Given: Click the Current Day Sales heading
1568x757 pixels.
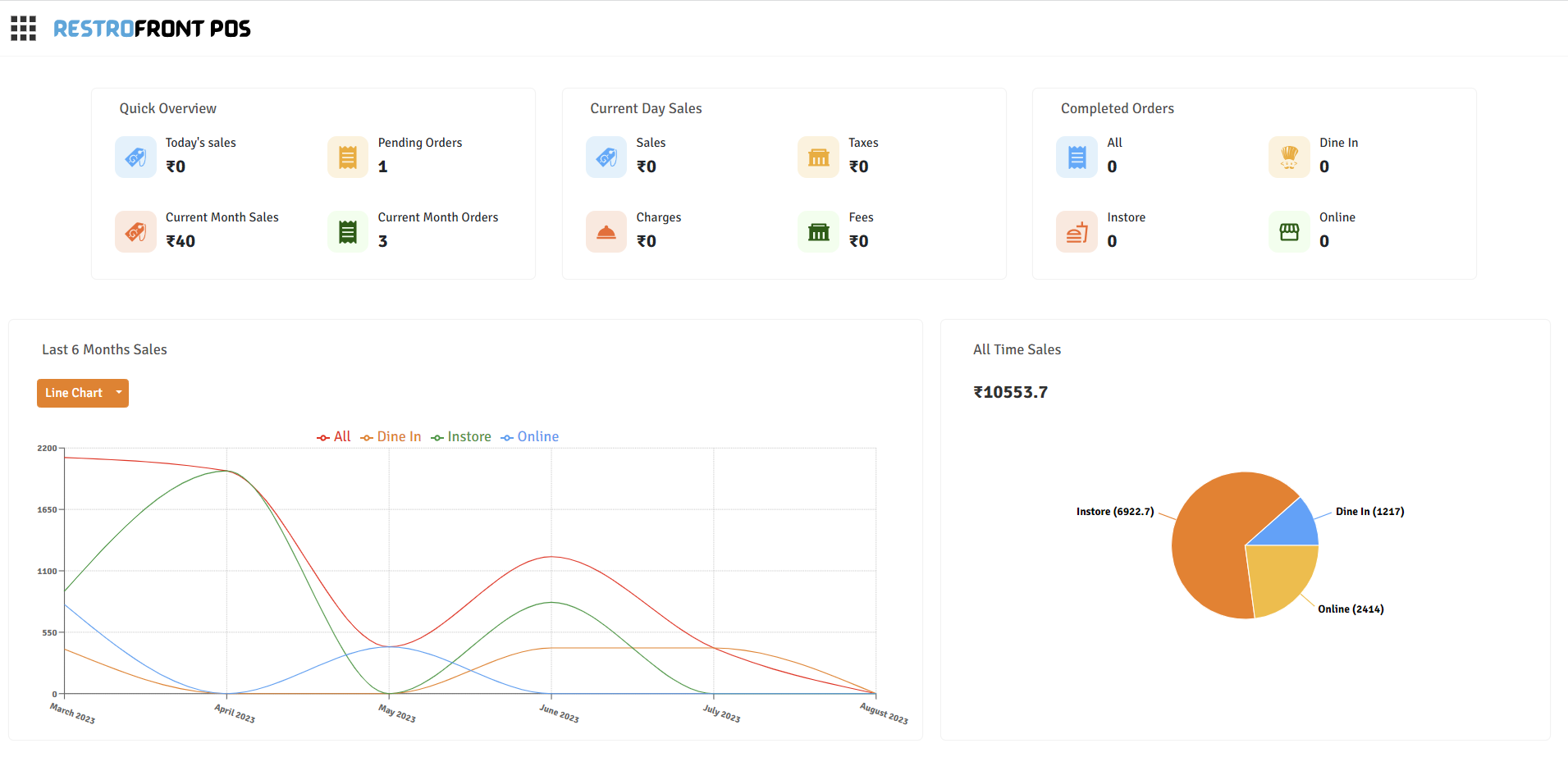Looking at the screenshot, I should [646, 108].
